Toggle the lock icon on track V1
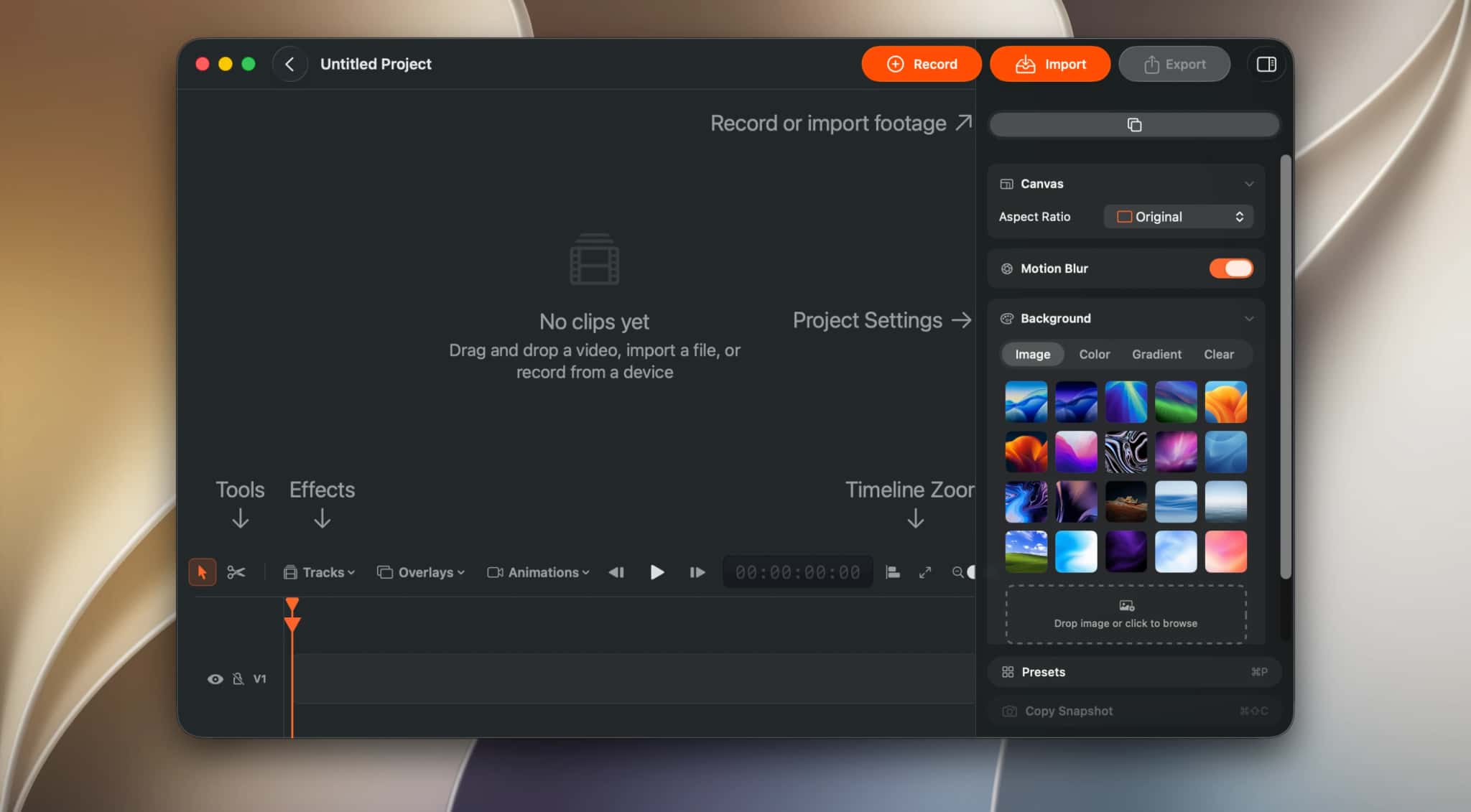The image size is (1471, 812). pos(238,678)
